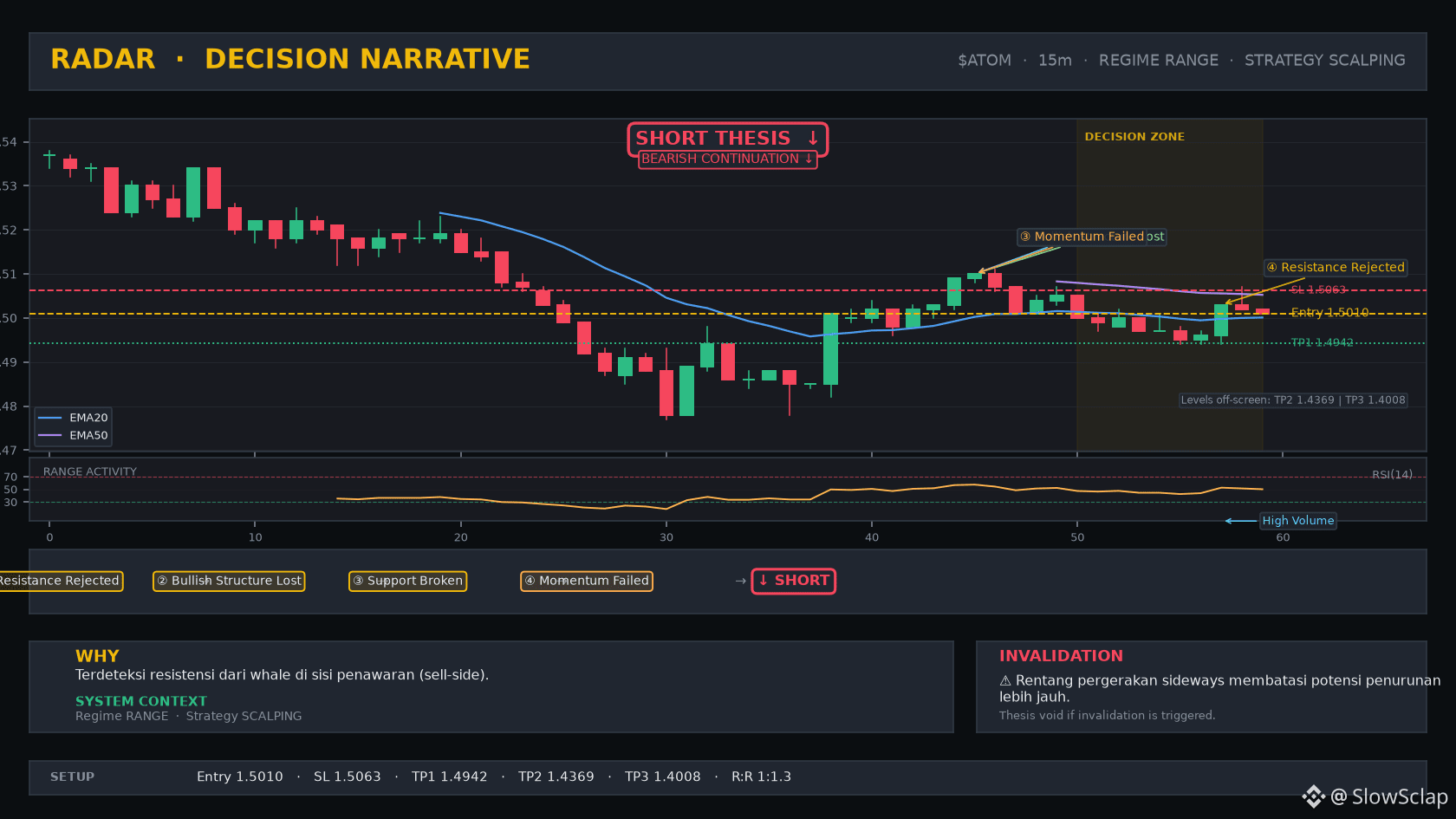The width and height of the screenshot is (1456, 819).
Task: Click the RSI(14) label
Action: pos(1392,475)
